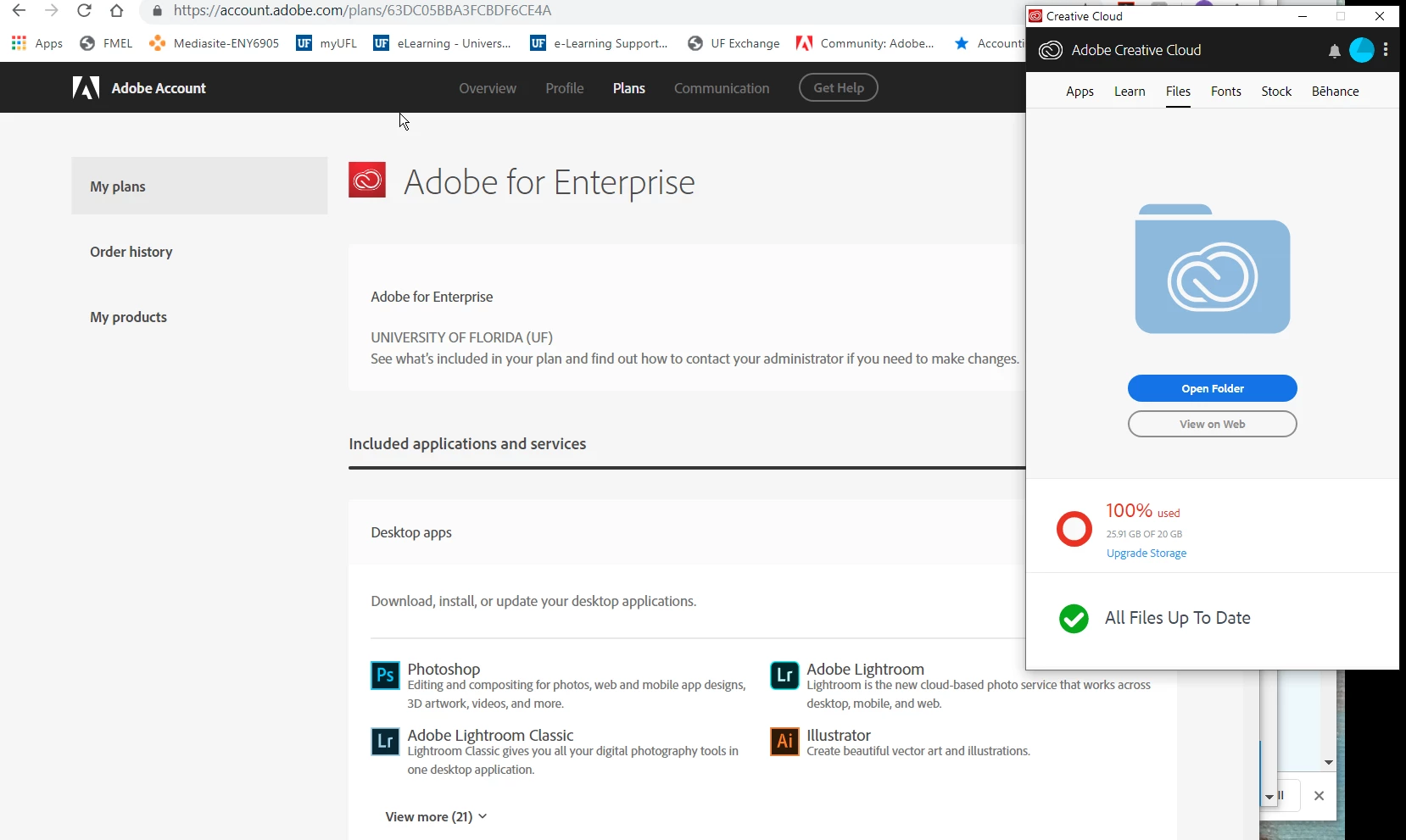Click the red Creative Cloud enterprise icon
The height and width of the screenshot is (840, 1406).
tap(367, 180)
